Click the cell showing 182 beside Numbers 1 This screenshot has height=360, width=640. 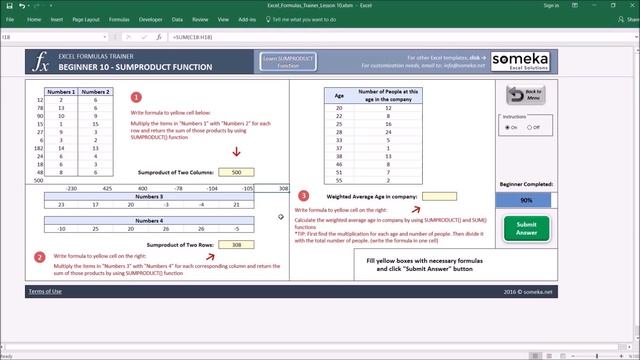pyautogui.click(x=39, y=148)
